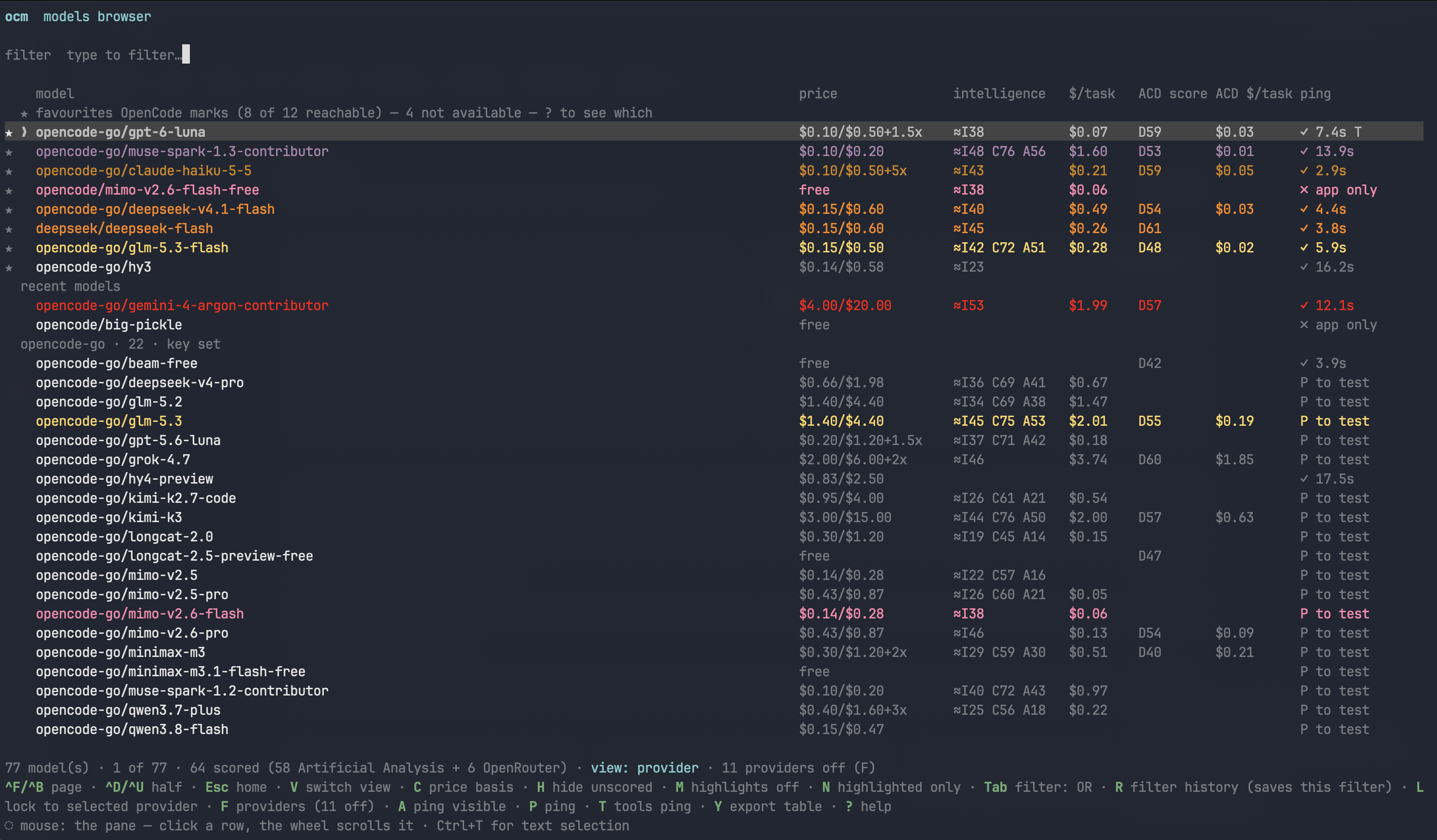Click the star beside opencode-go/deepseek-v4.1-flash

click(9, 210)
